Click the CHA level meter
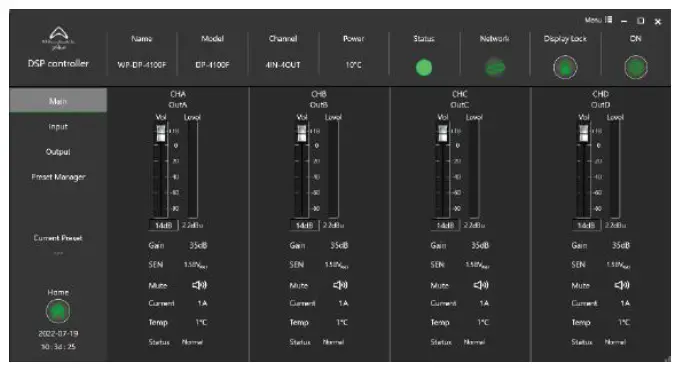The width and height of the screenshot is (683, 368). click(192, 169)
